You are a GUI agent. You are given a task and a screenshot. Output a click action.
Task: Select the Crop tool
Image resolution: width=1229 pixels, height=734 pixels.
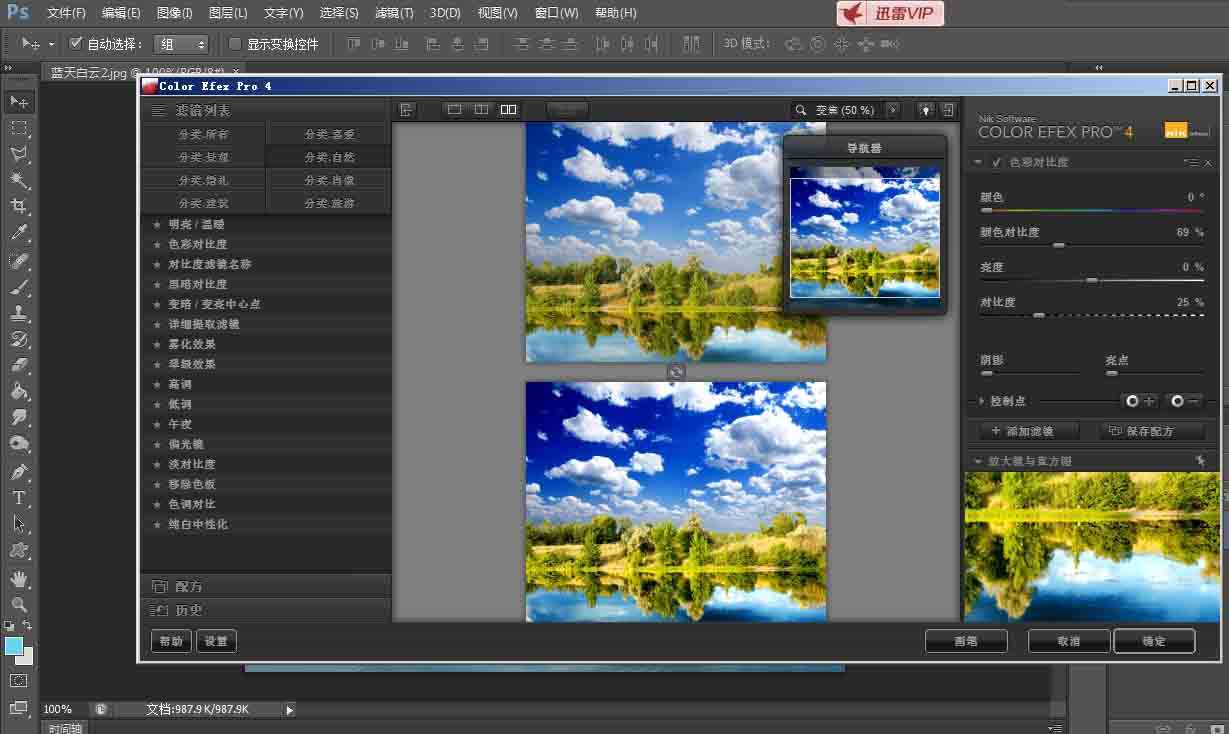(x=18, y=206)
